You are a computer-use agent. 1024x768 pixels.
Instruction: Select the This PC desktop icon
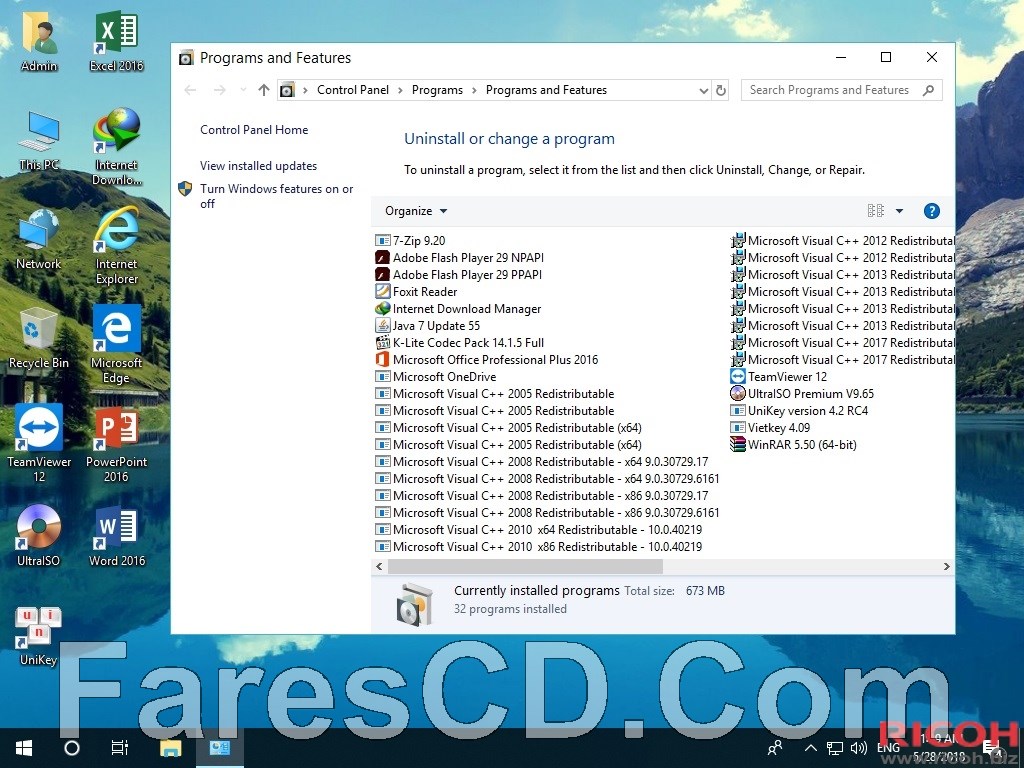[39, 140]
